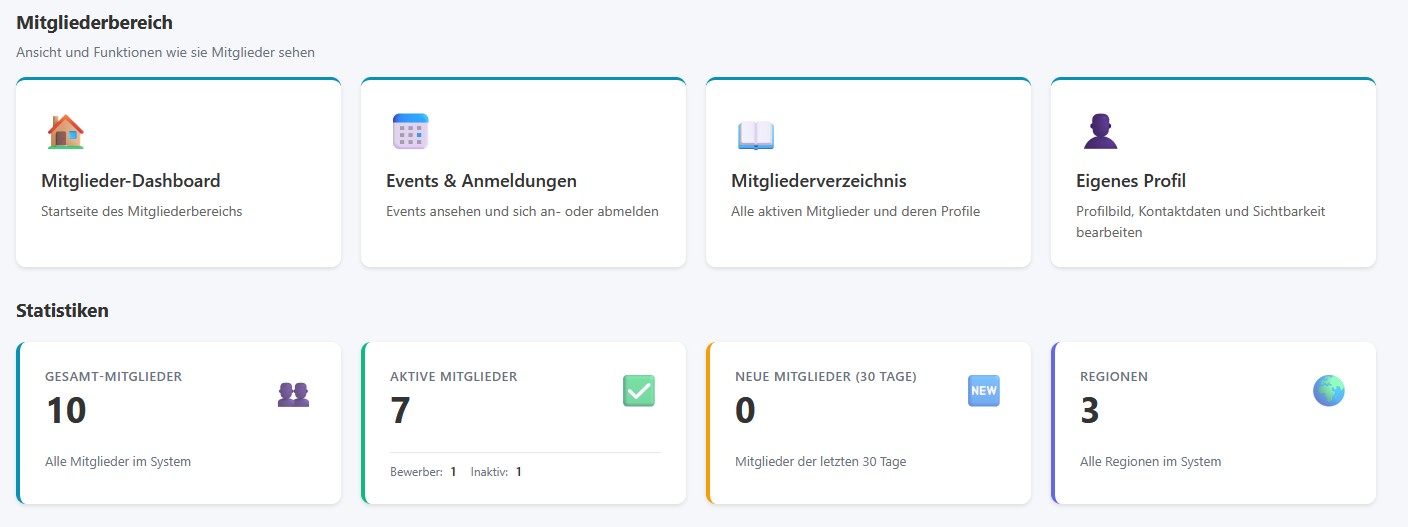Click 'Profilbild, Kontaktdaten und Sichtbarkeit bearbeiten' text
Viewport: 1408px width, 527px height.
[1201, 222]
